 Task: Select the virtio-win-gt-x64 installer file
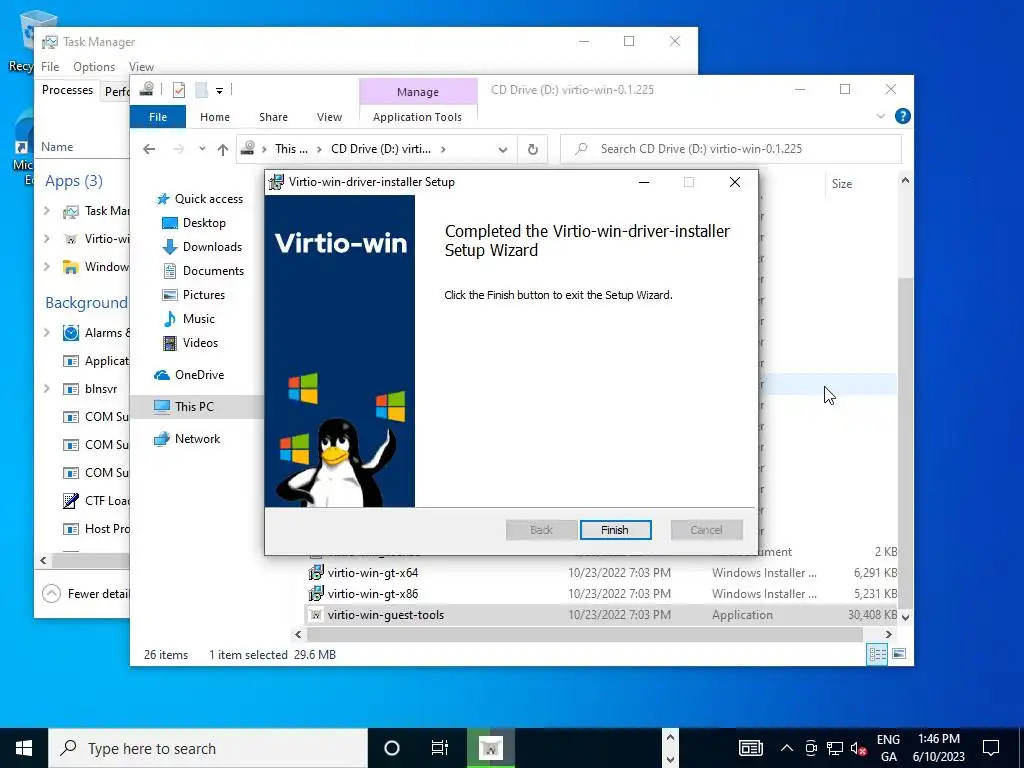pyautogui.click(x=373, y=573)
